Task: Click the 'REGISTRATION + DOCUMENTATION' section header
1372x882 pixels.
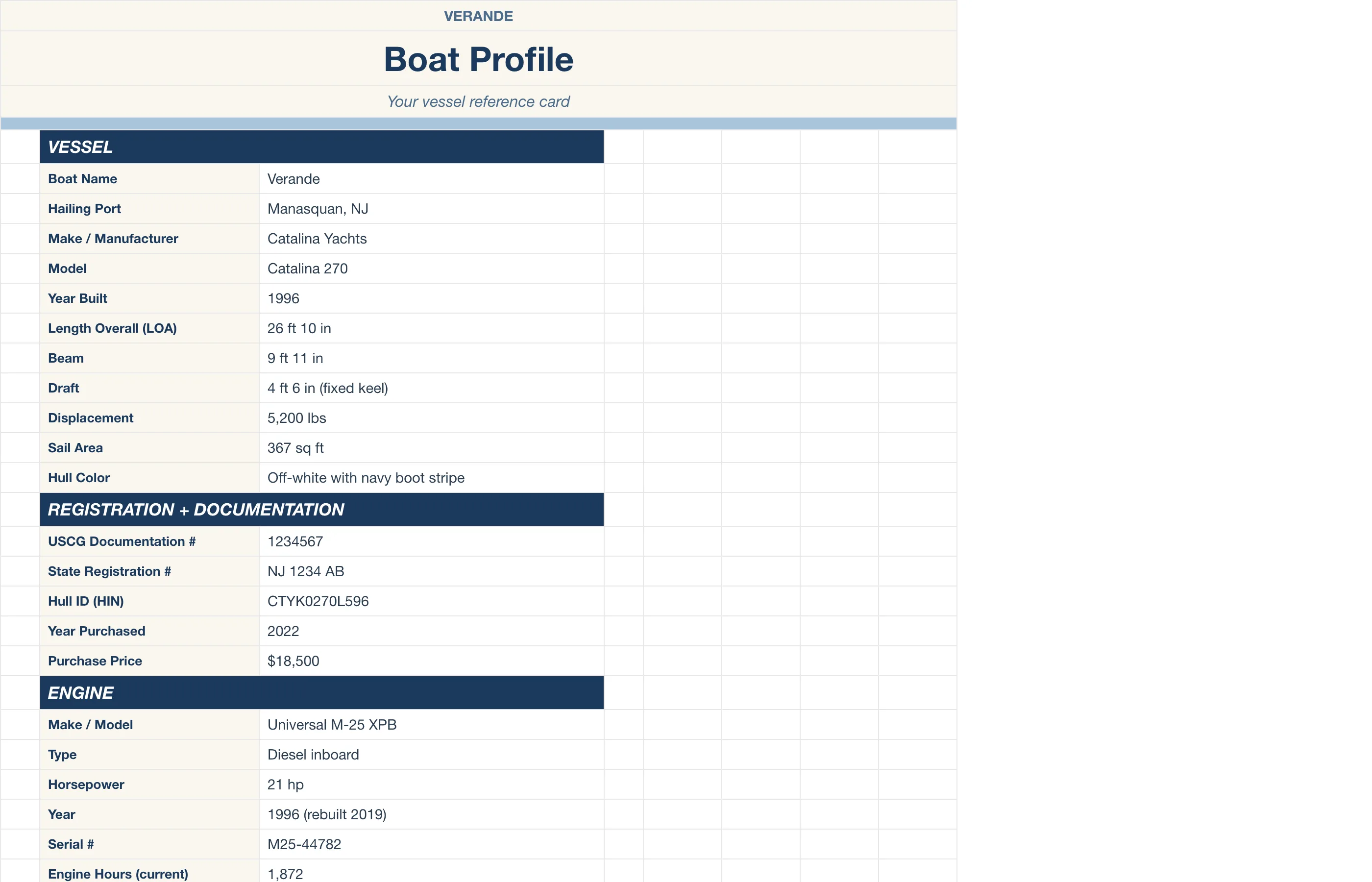Action: click(322, 510)
